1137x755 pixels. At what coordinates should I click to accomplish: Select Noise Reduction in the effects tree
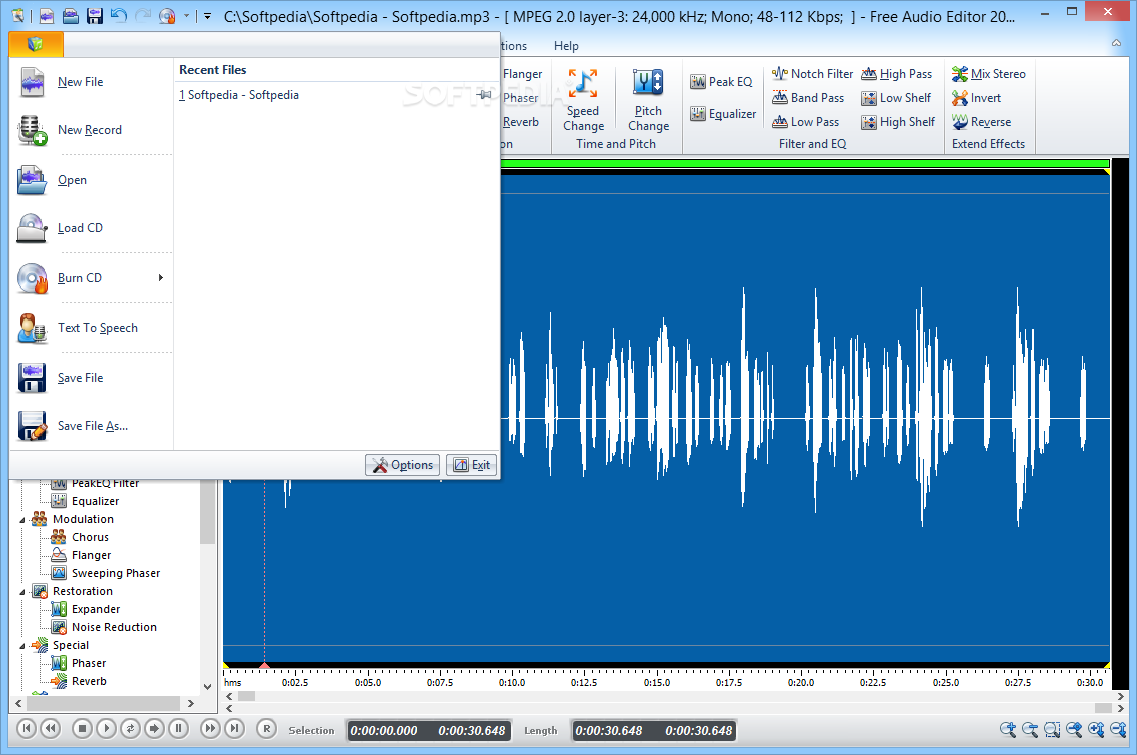tap(114, 627)
